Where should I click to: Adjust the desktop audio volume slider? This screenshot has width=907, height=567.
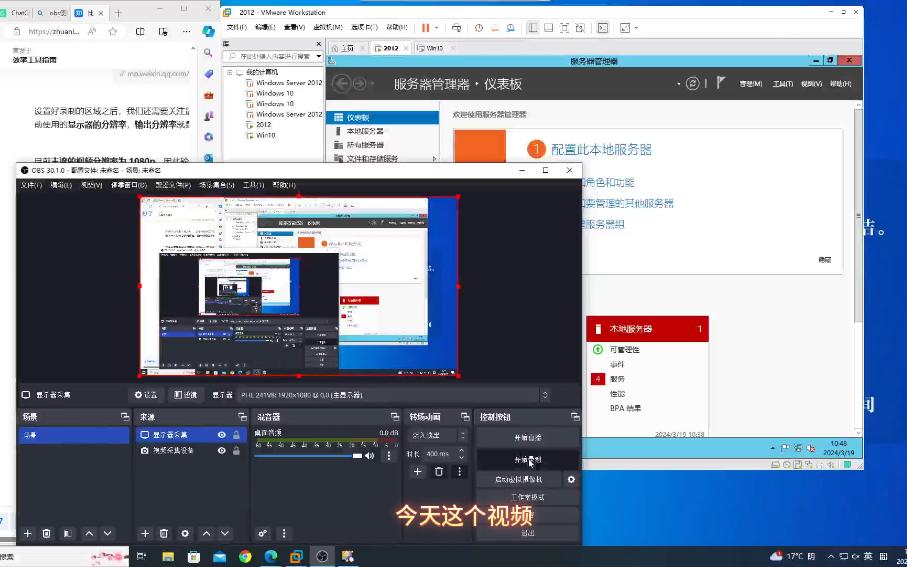coord(308,456)
